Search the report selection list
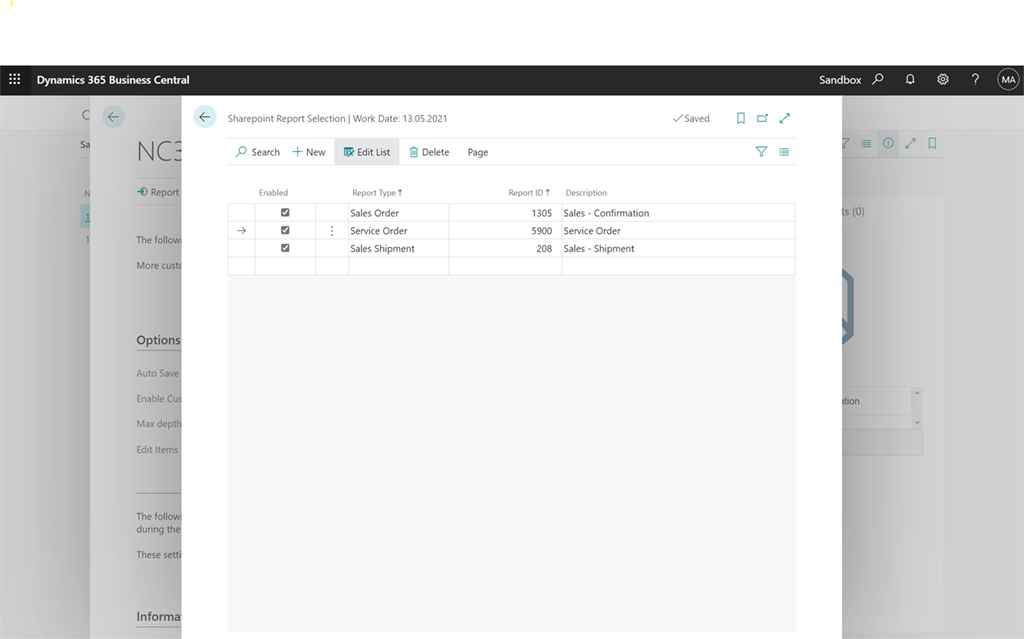The width and height of the screenshot is (1024, 639). (x=257, y=152)
